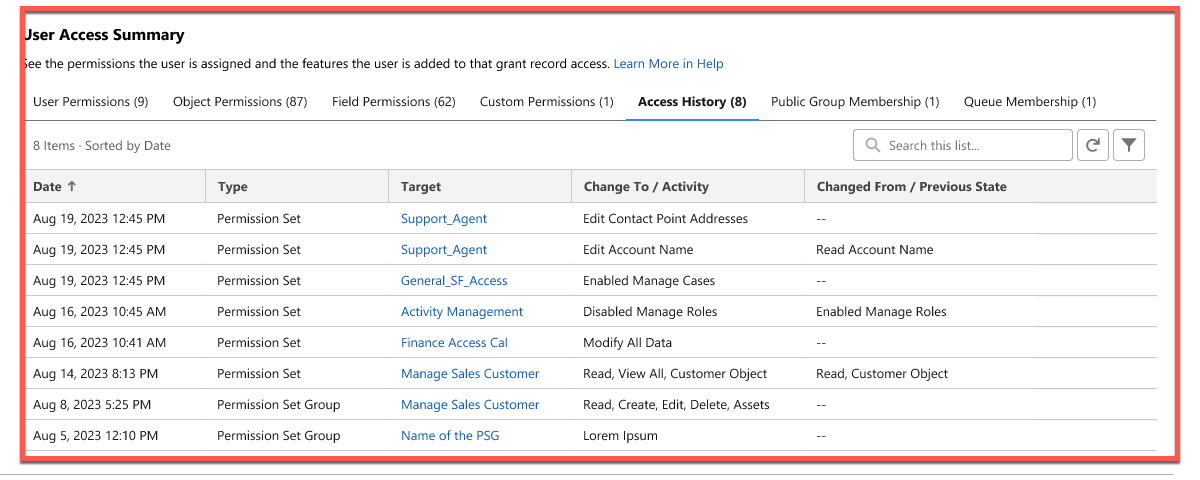View the Queue Membership tab

tap(1030, 102)
